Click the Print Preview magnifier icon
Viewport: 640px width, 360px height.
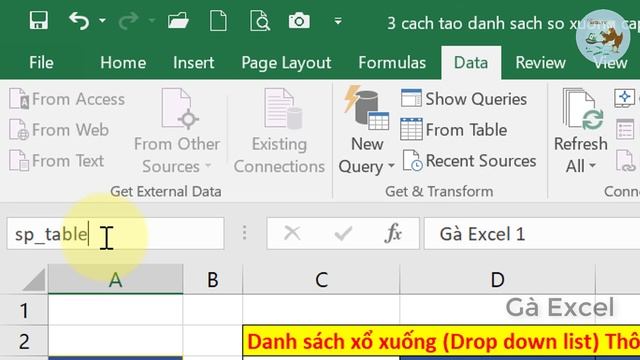pos(260,20)
